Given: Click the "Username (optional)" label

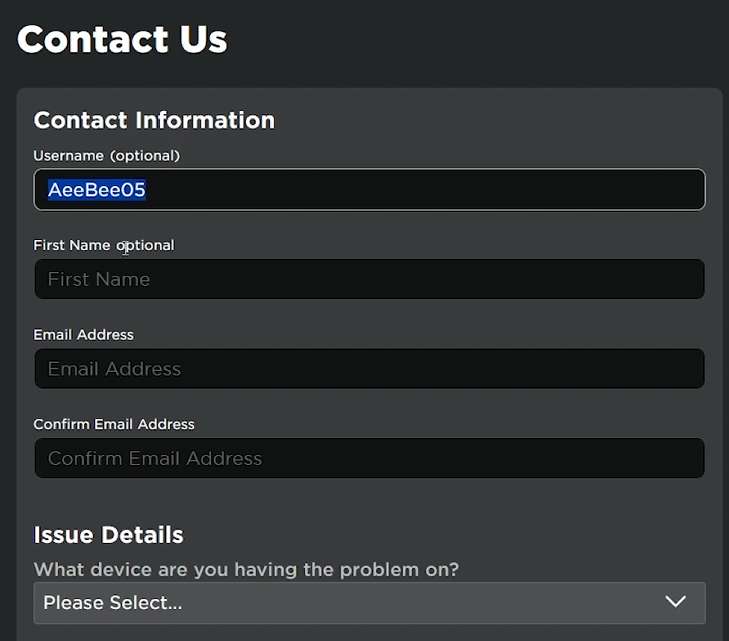Looking at the screenshot, I should tap(106, 156).
